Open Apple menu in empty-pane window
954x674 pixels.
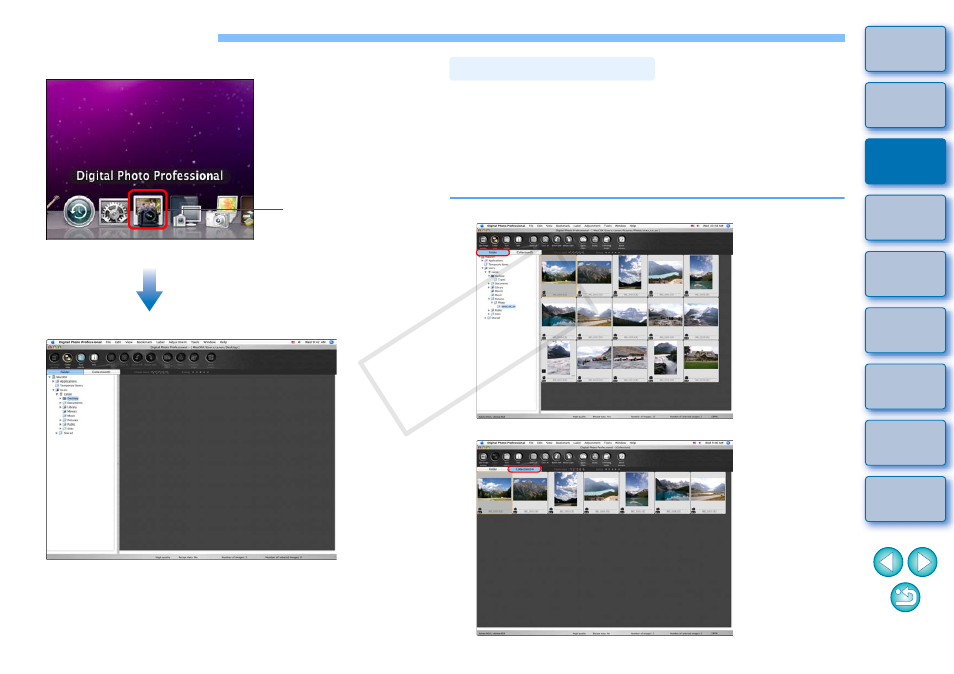pyautogui.click(x=52, y=342)
